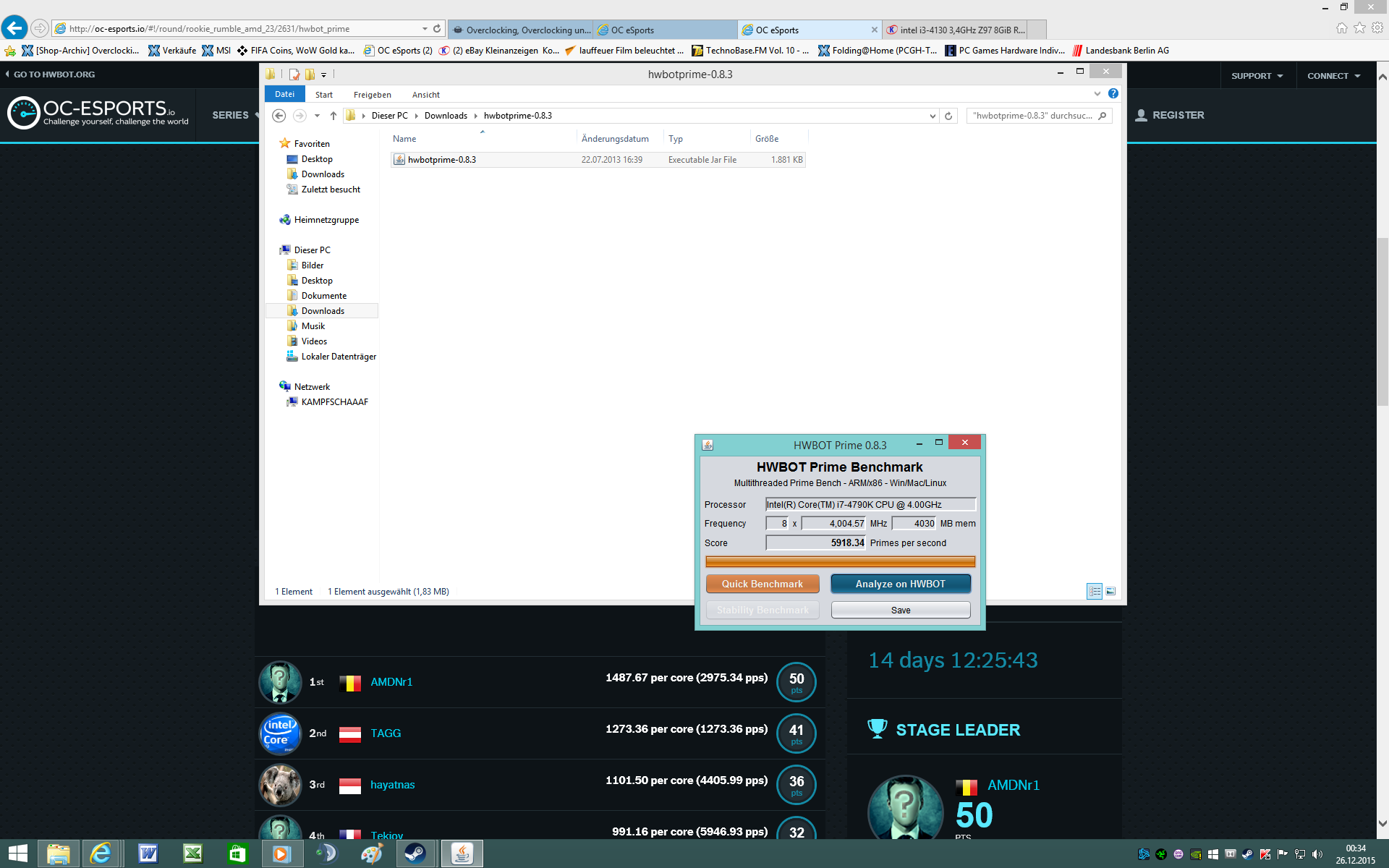Click the New Folder icon in Explorer quick access toolbar
Image resolution: width=1389 pixels, height=868 pixels.
310,75
